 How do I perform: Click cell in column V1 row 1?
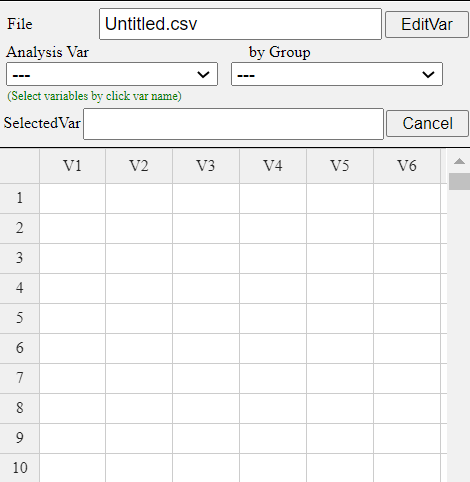(73, 198)
